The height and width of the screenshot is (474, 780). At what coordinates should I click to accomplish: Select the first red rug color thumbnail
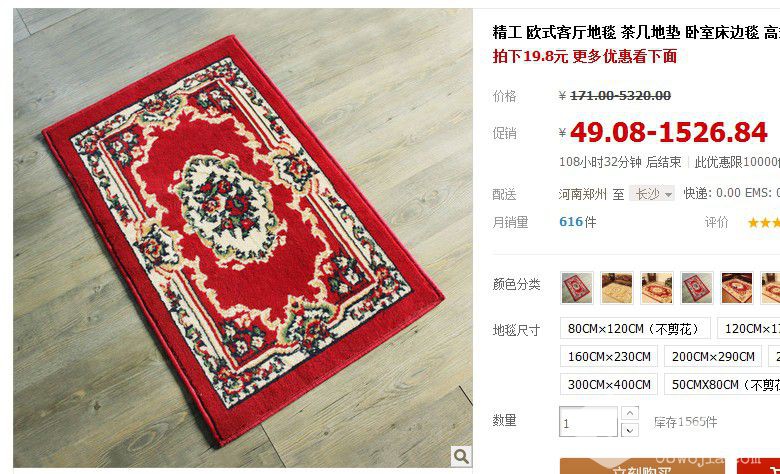click(577, 287)
